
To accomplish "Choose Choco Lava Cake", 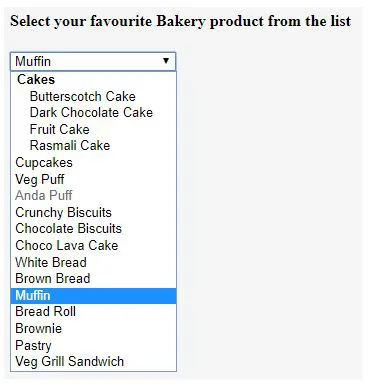I will (94, 245).
